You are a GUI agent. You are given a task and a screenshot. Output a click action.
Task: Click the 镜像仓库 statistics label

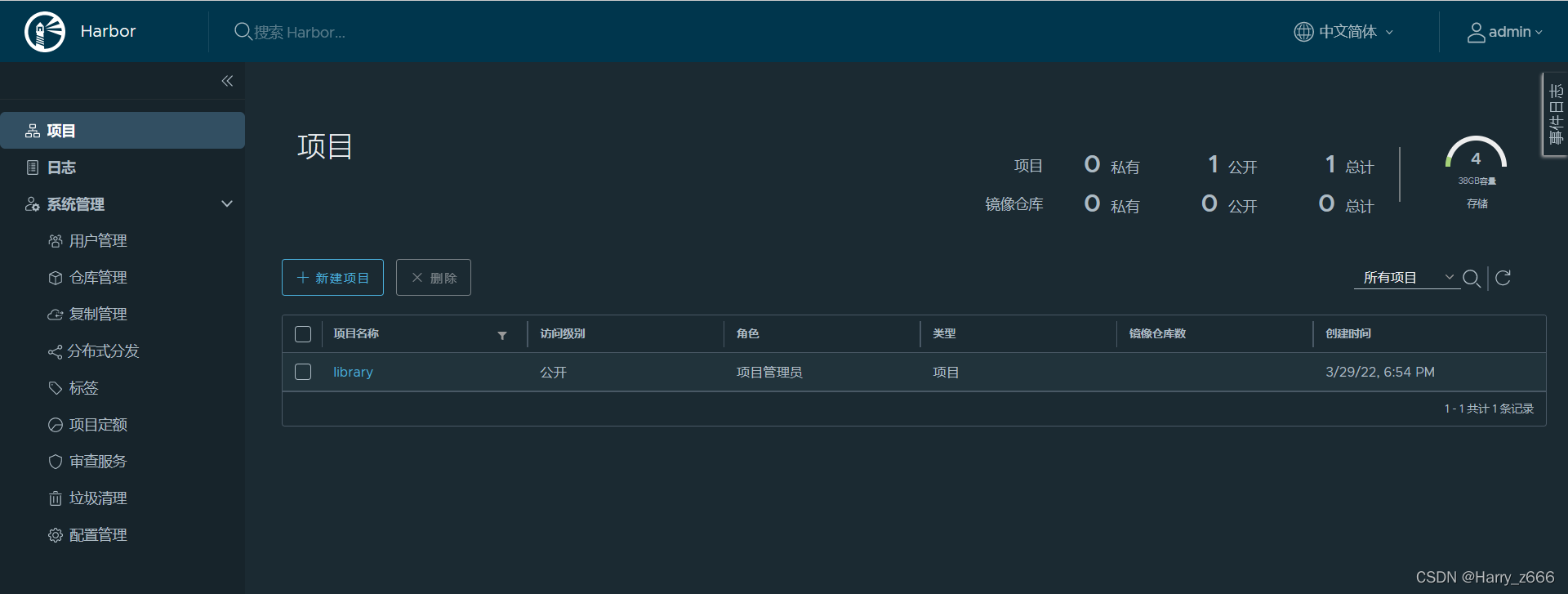coord(1014,204)
